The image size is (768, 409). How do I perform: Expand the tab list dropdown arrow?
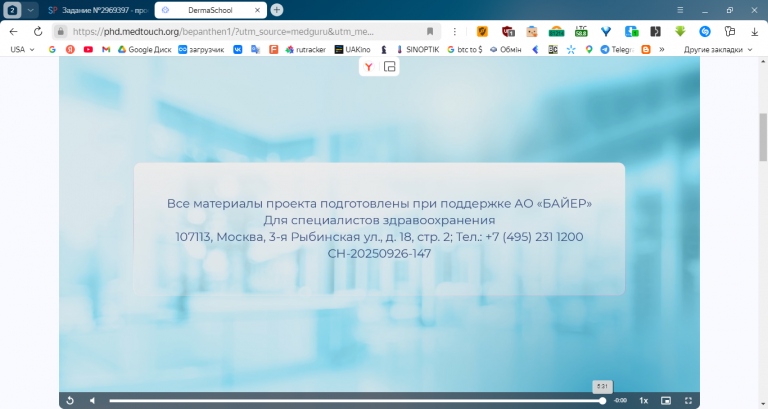click(30, 10)
